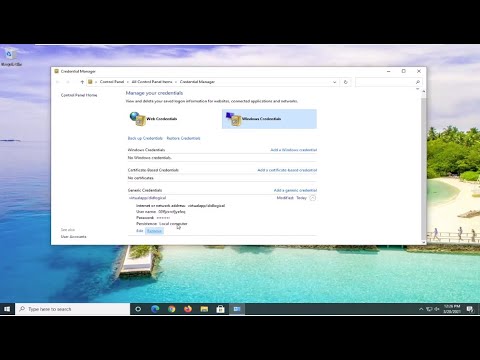
Task: Open Microsoft Store from taskbar
Action: (220, 309)
